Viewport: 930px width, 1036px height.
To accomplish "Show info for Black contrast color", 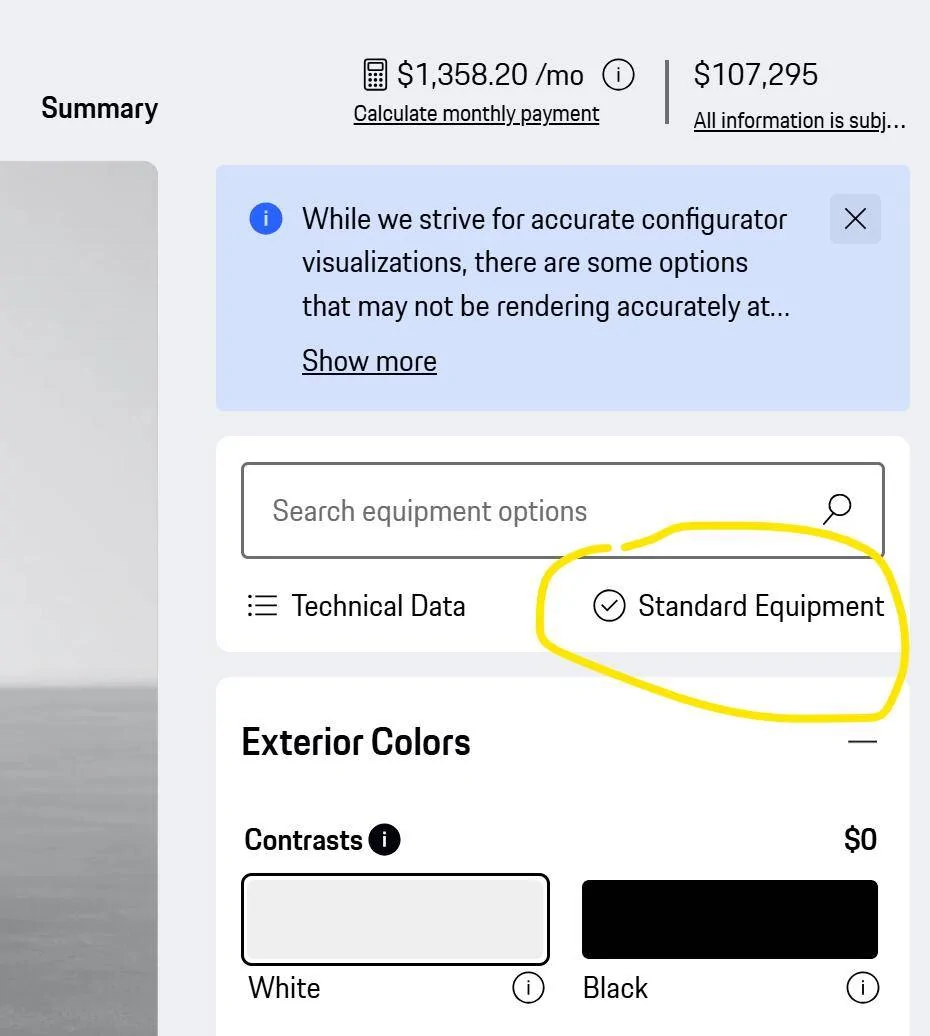I will point(862,988).
